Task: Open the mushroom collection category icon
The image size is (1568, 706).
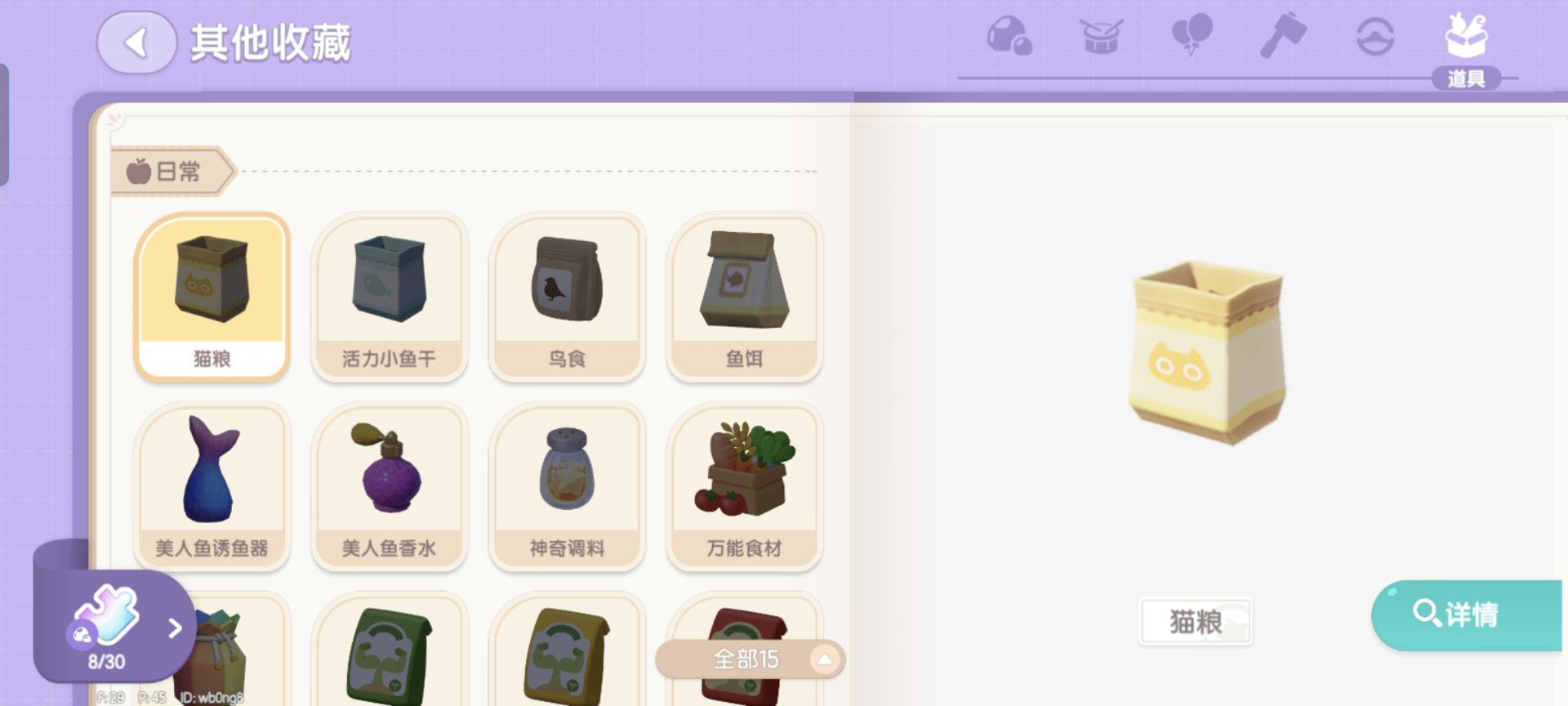Action: [x=1009, y=36]
